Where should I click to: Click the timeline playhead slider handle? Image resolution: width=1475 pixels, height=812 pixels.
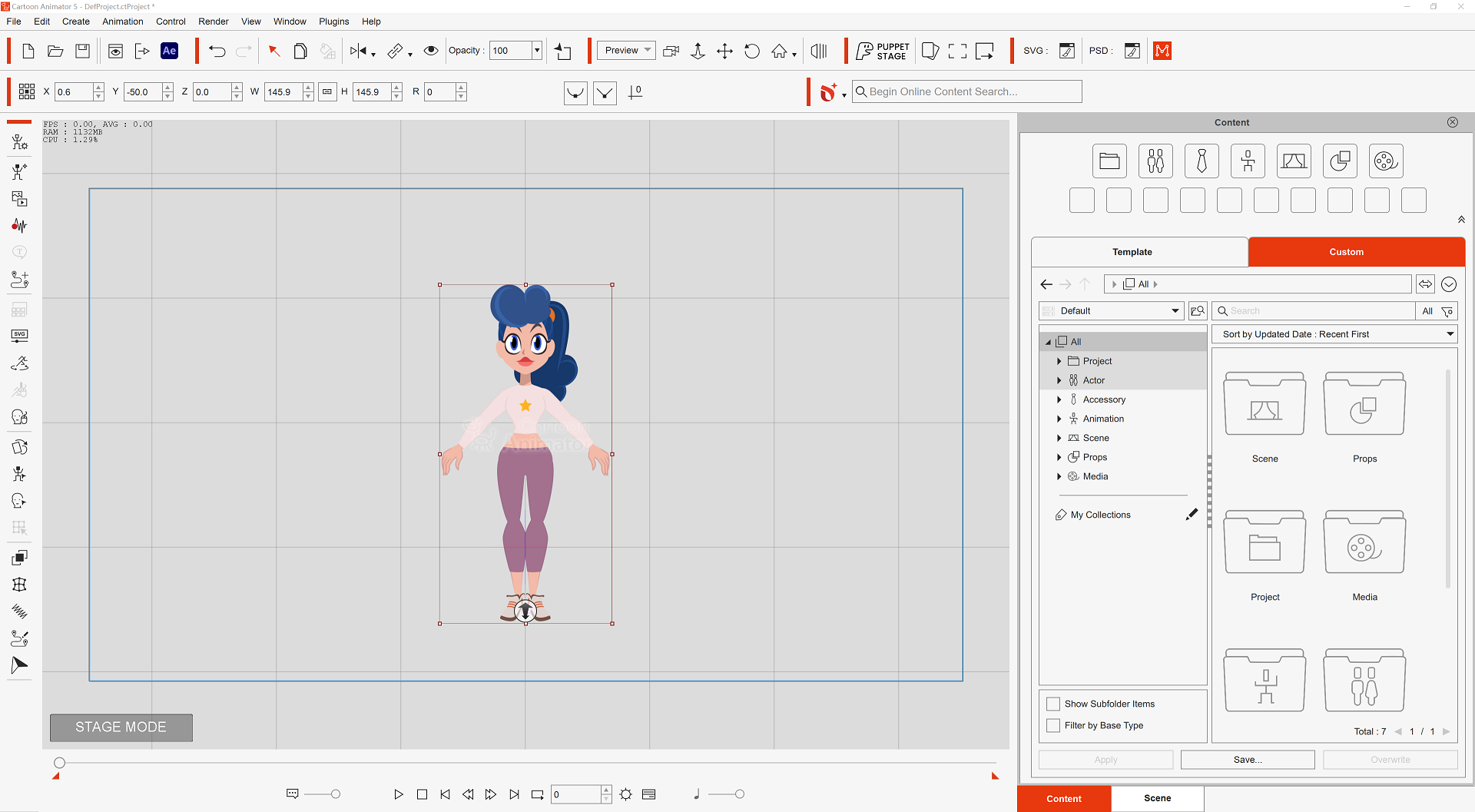60,763
